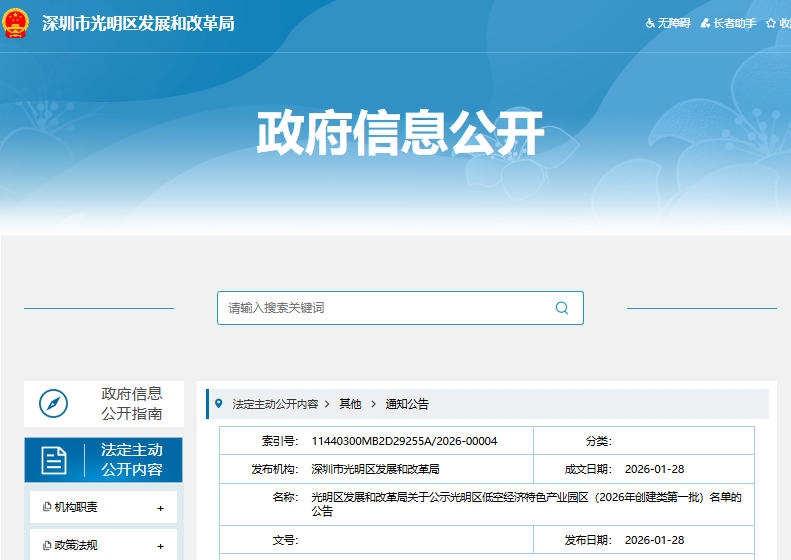This screenshot has width=791, height=560.
Task: Open 深圳市光明区发展和改革局 site title
Action: pos(138,23)
